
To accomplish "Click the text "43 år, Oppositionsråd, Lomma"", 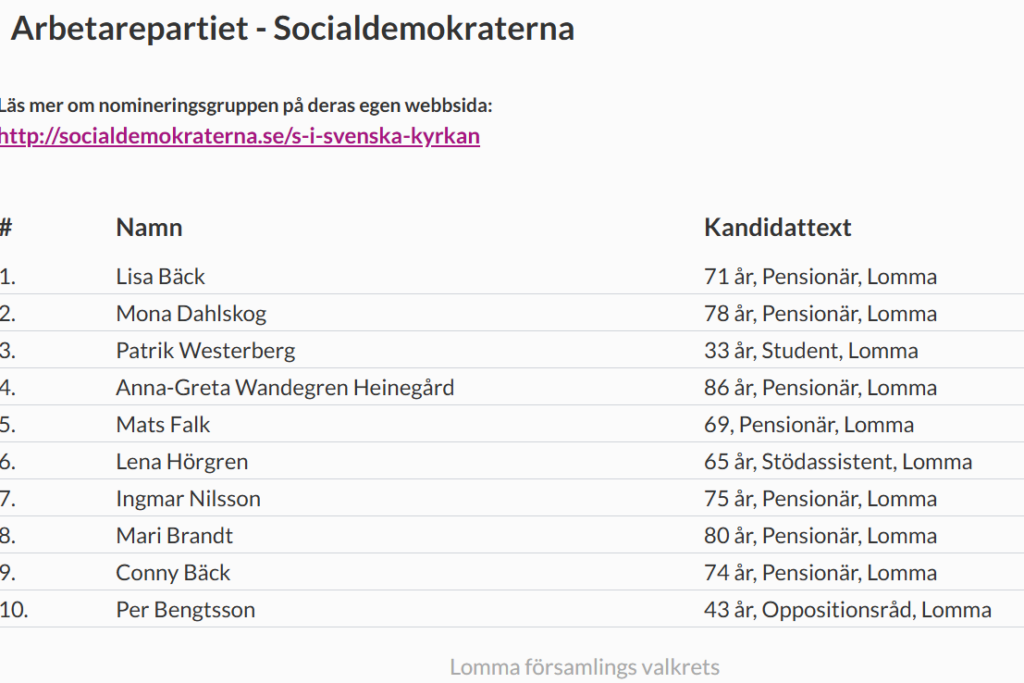I will 847,610.
